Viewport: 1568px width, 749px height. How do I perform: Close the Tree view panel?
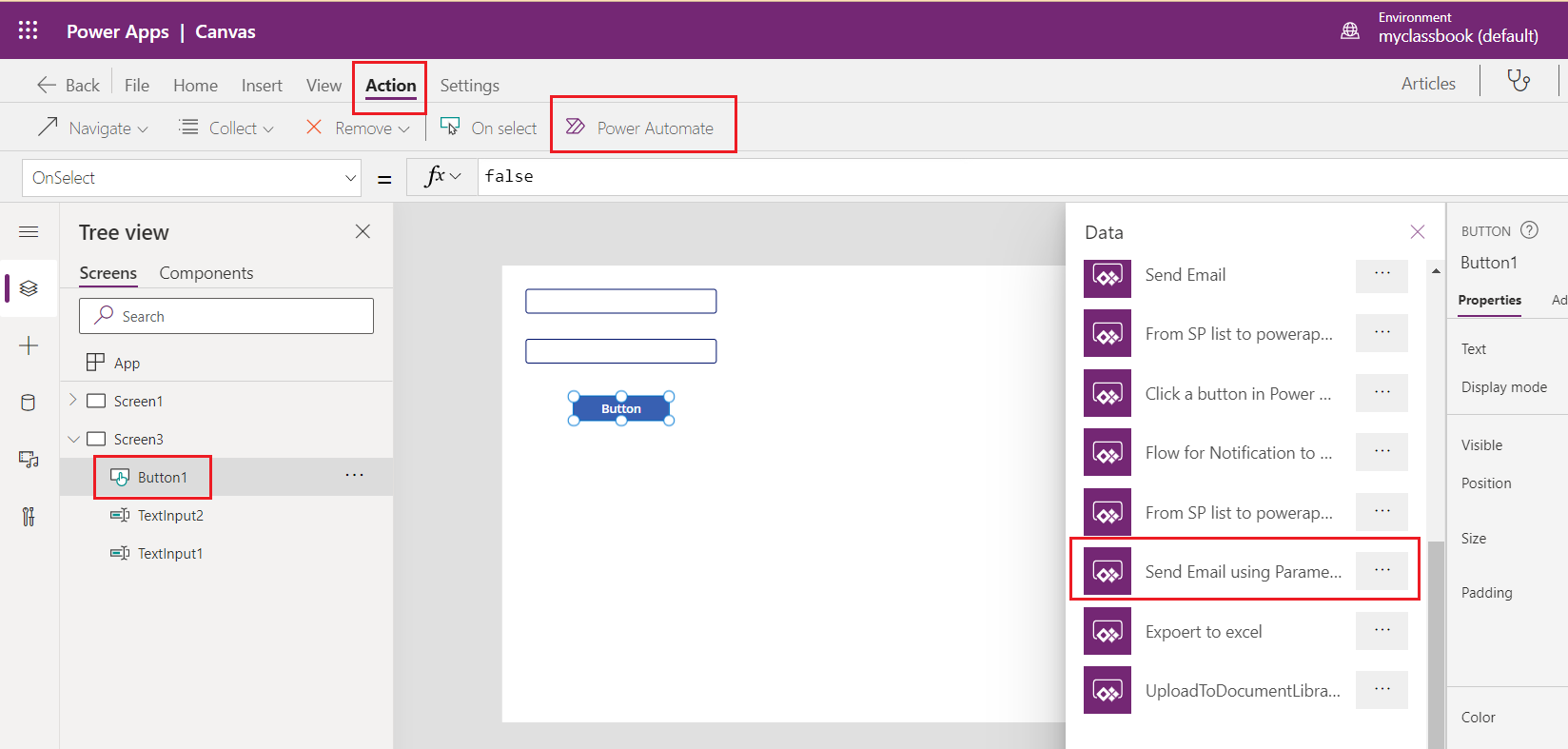pyautogui.click(x=363, y=231)
